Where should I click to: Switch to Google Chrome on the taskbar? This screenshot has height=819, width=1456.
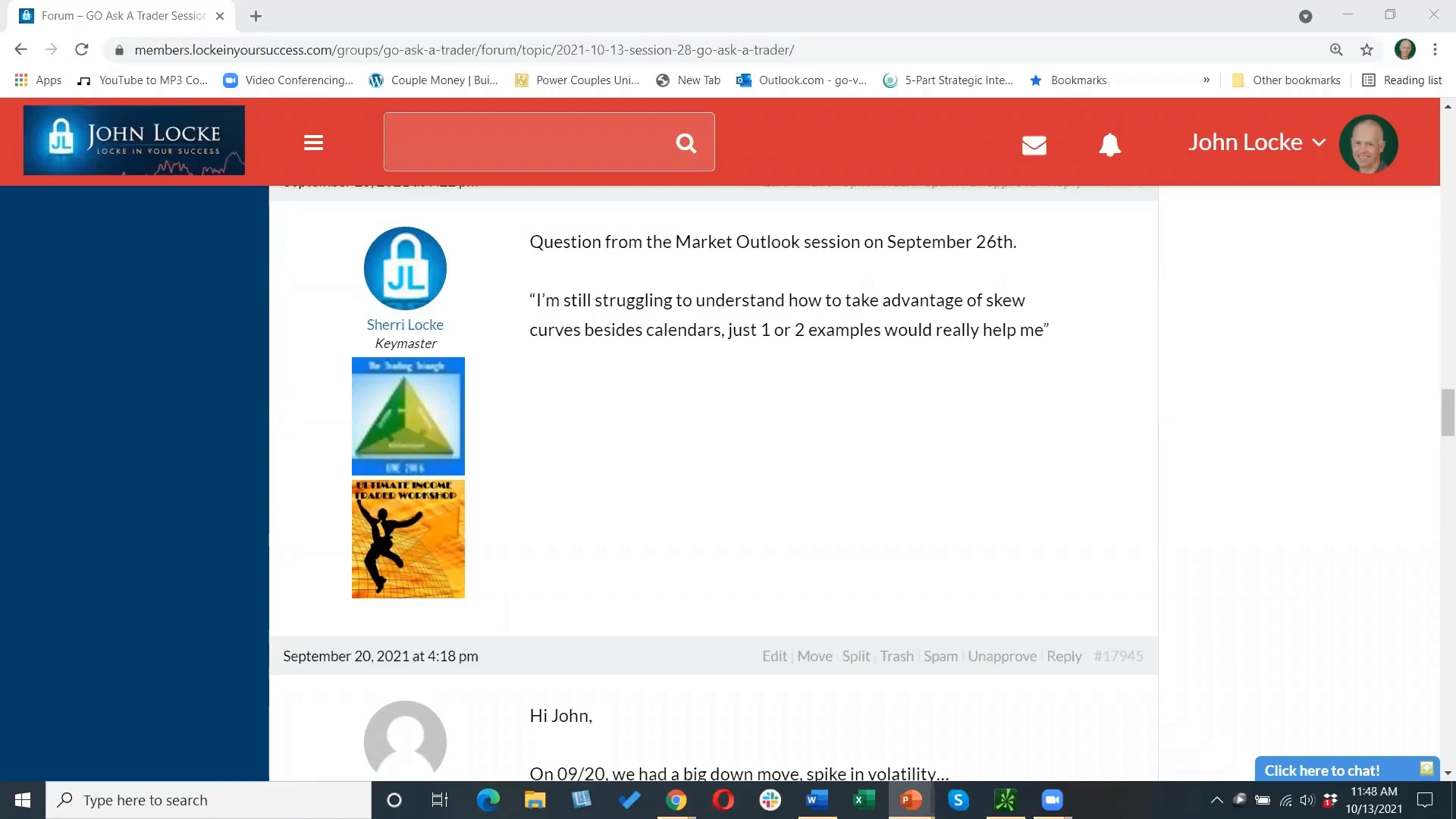point(676,800)
